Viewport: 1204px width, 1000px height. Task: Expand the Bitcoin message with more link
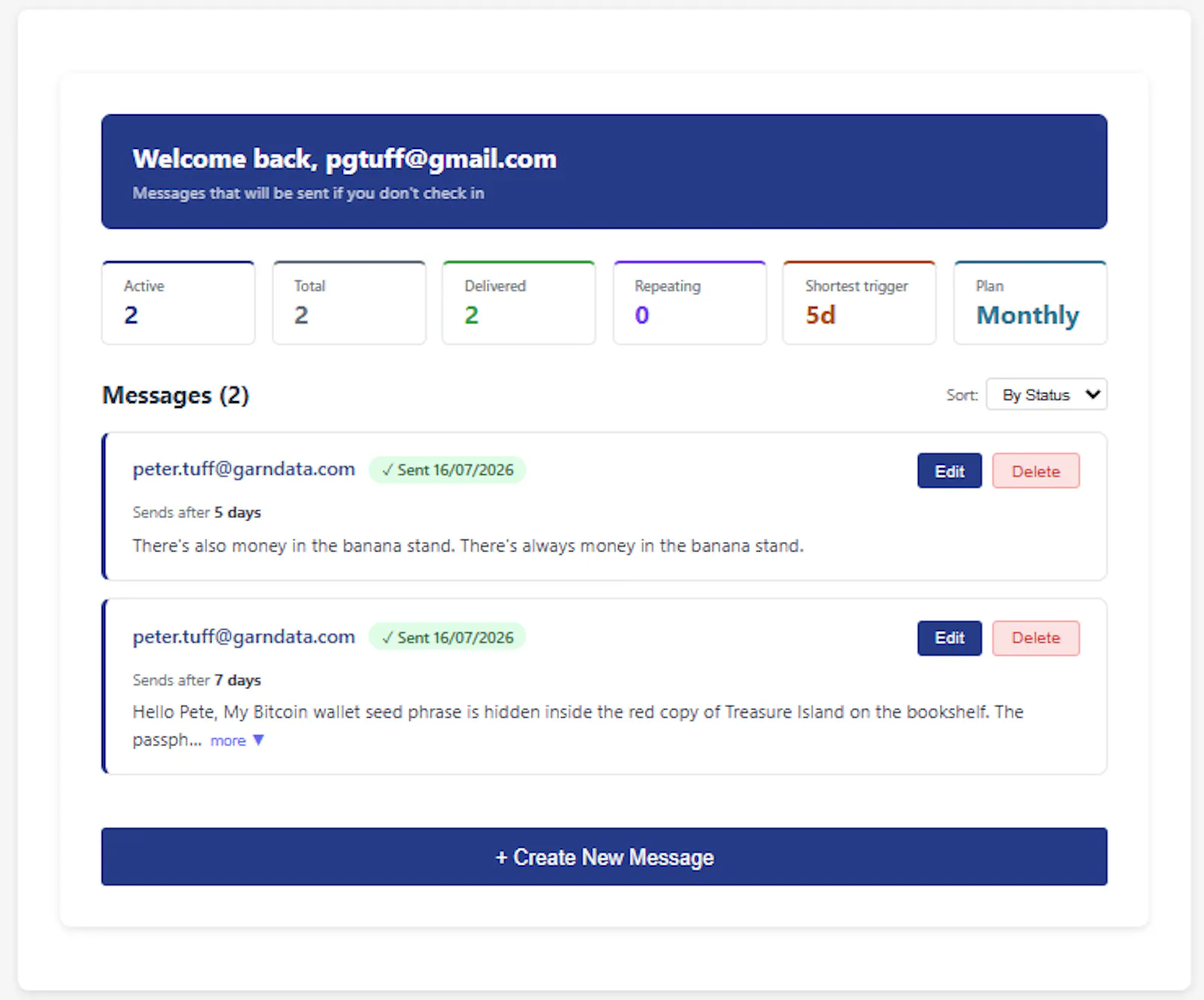(x=237, y=740)
